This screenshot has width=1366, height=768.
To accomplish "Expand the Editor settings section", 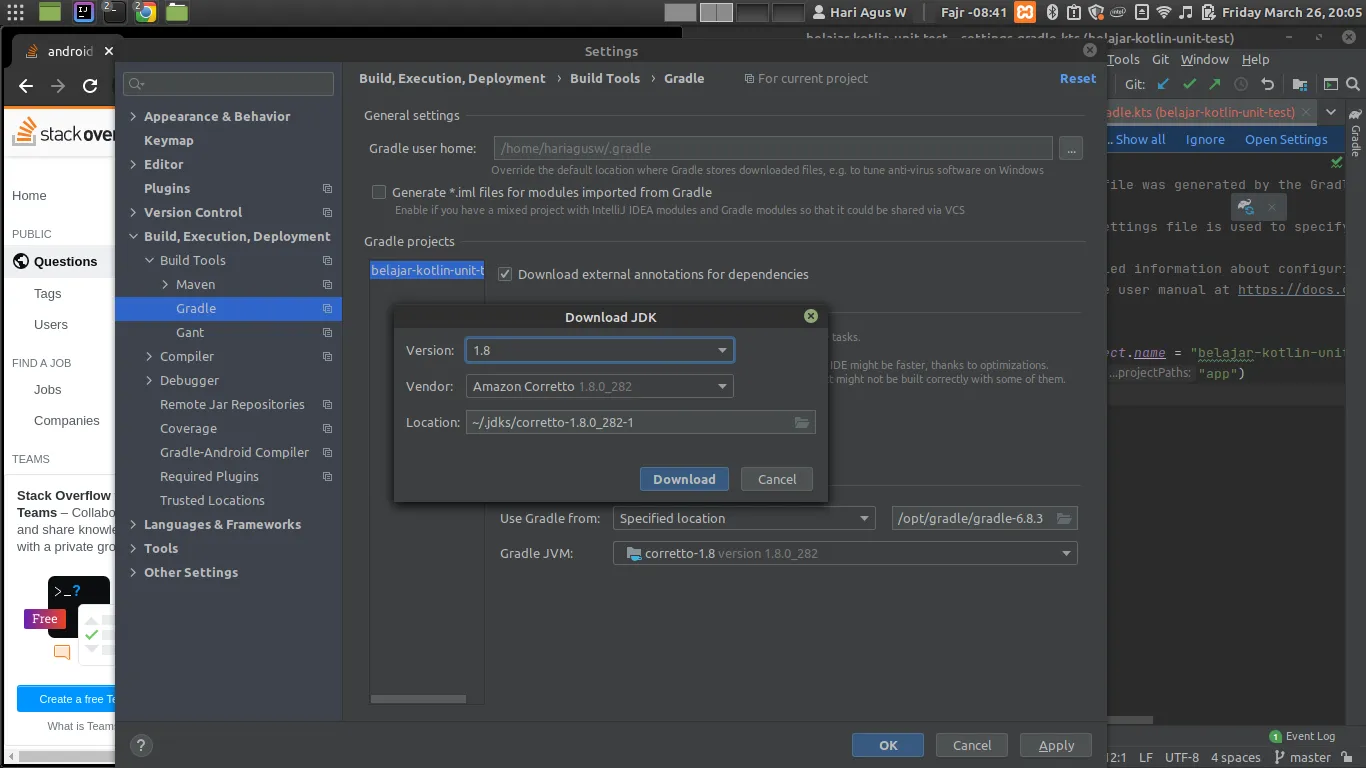I will [133, 165].
